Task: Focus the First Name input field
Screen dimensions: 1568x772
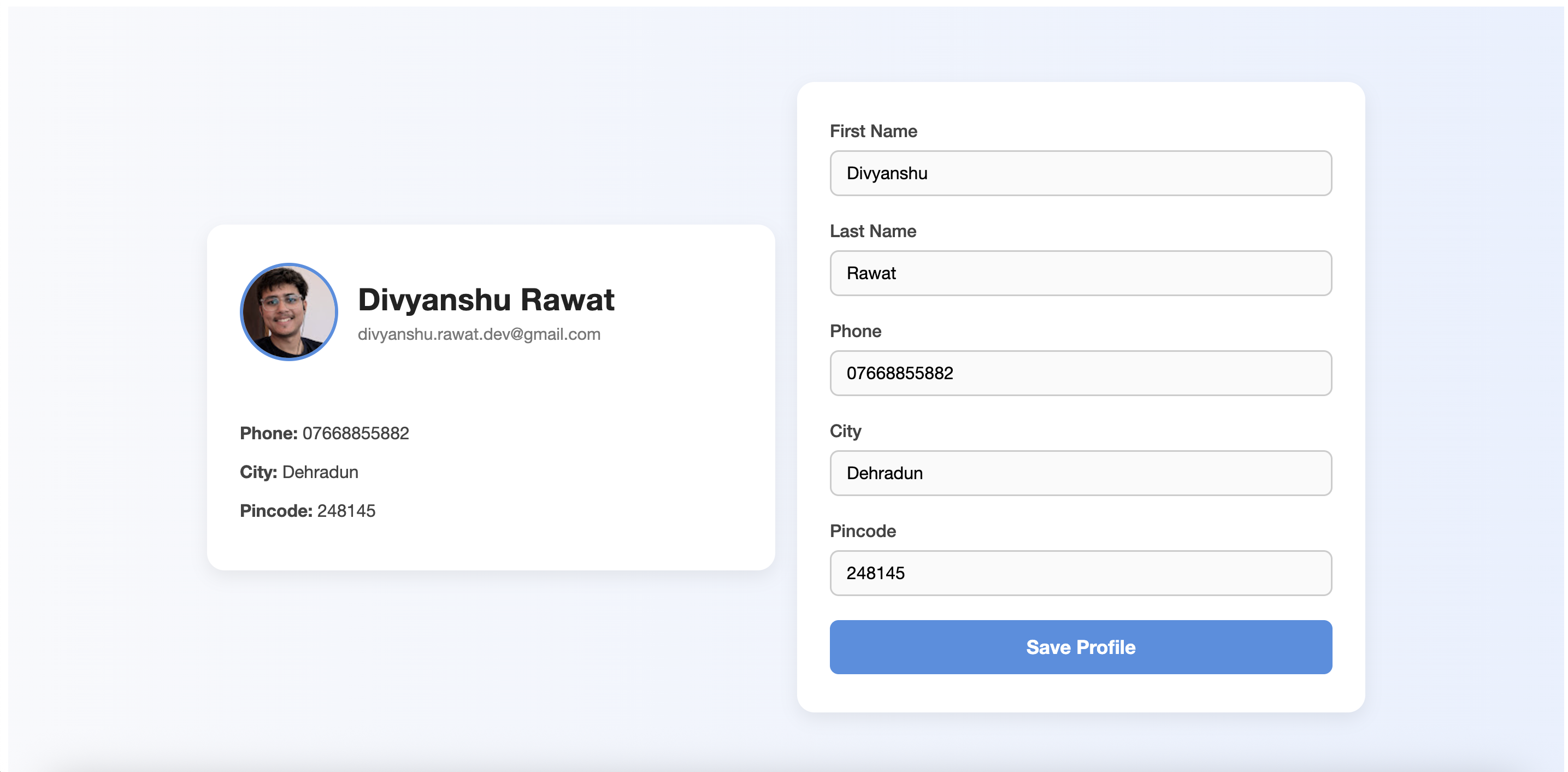Action: pyautogui.click(x=1081, y=173)
